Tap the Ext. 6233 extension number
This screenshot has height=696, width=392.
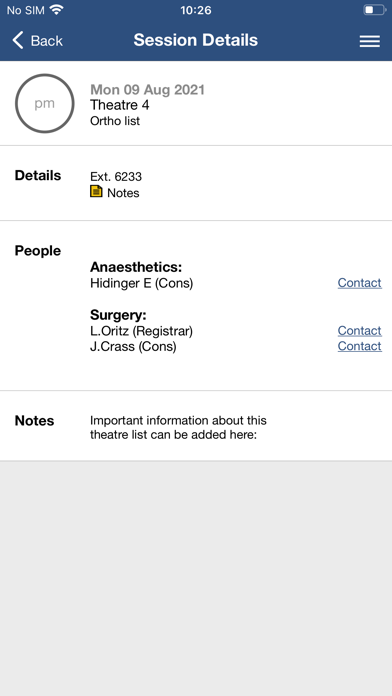pyautogui.click(x=116, y=177)
